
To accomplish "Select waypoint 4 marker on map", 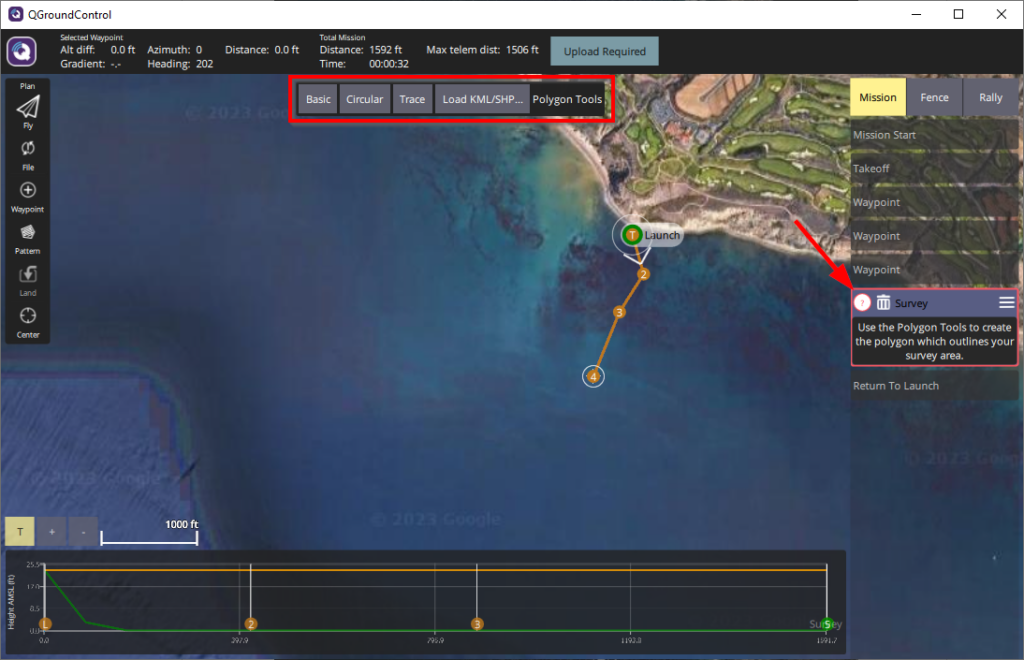I will (x=593, y=377).
